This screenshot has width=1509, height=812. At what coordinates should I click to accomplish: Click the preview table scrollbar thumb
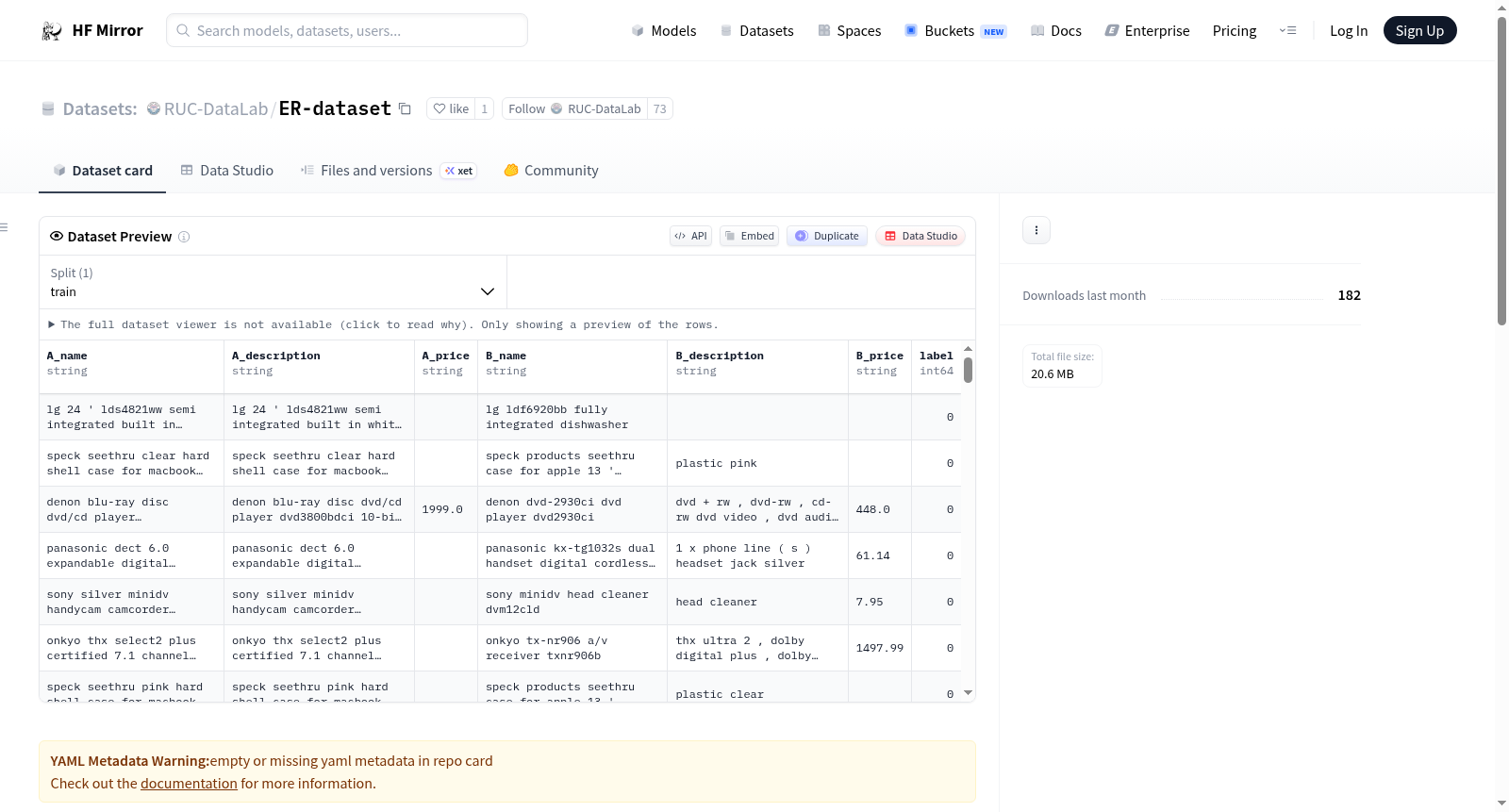[x=968, y=370]
